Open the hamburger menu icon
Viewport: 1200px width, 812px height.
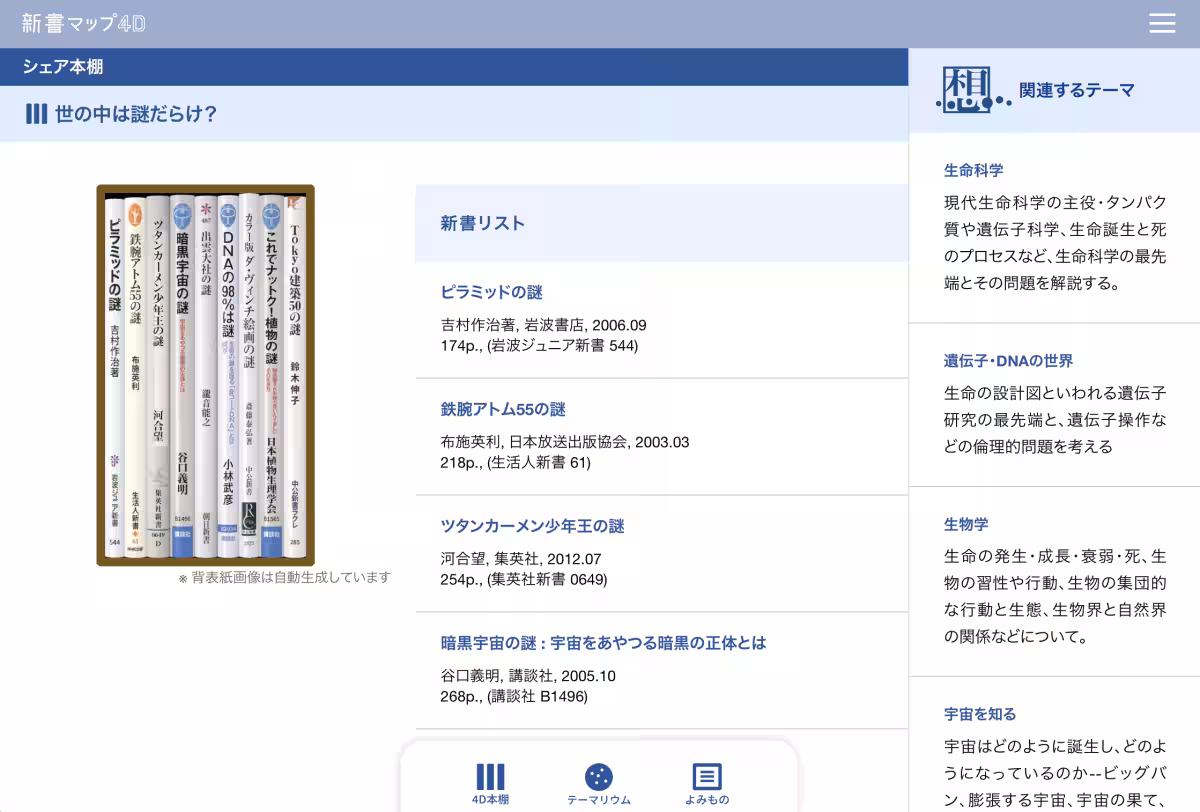click(x=1162, y=24)
